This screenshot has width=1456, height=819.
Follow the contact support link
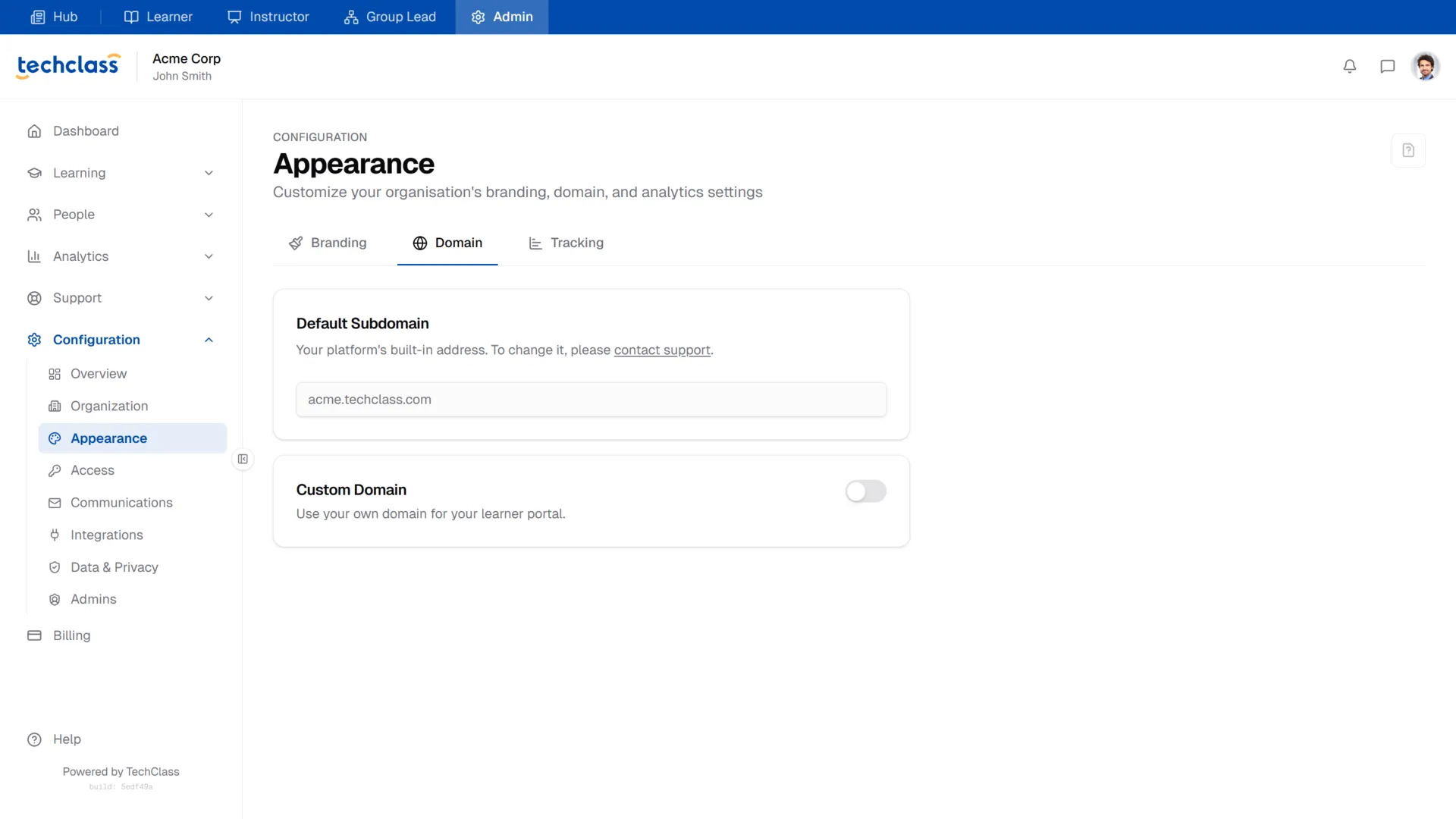point(662,350)
